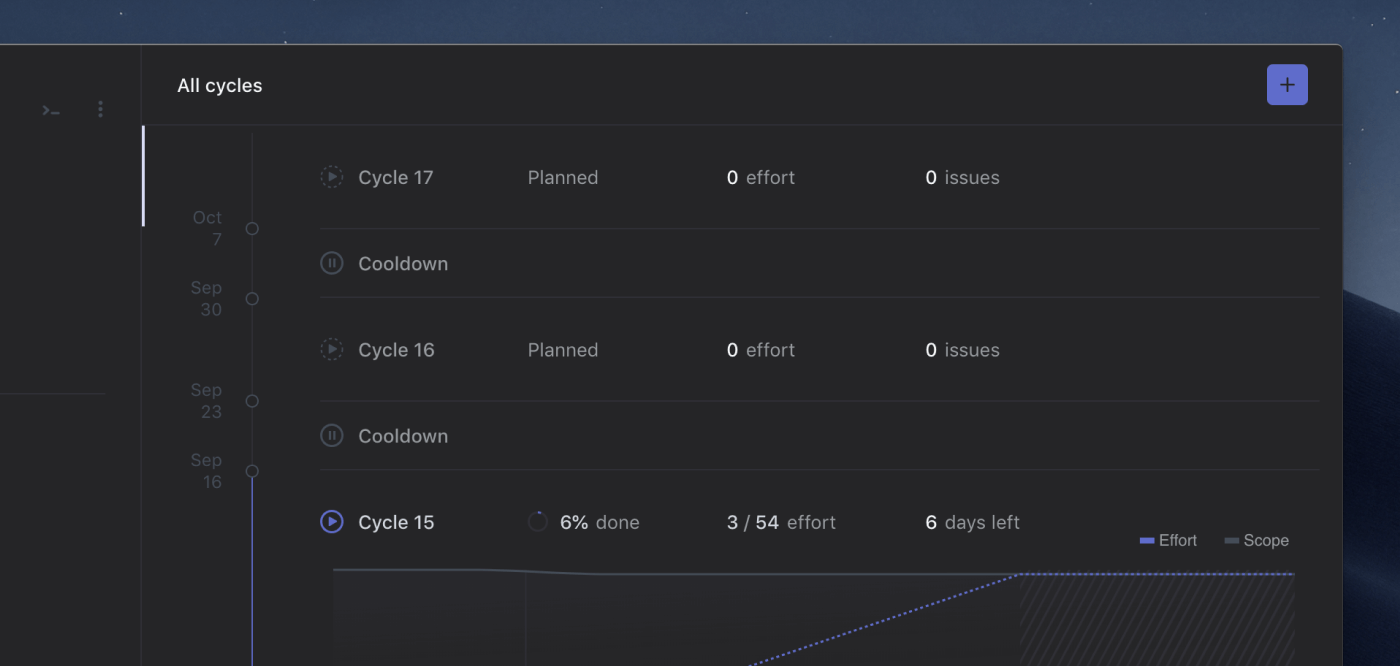The height and width of the screenshot is (666, 1400).
Task: Click the Oct 7 timeline marker
Action: [x=252, y=229]
